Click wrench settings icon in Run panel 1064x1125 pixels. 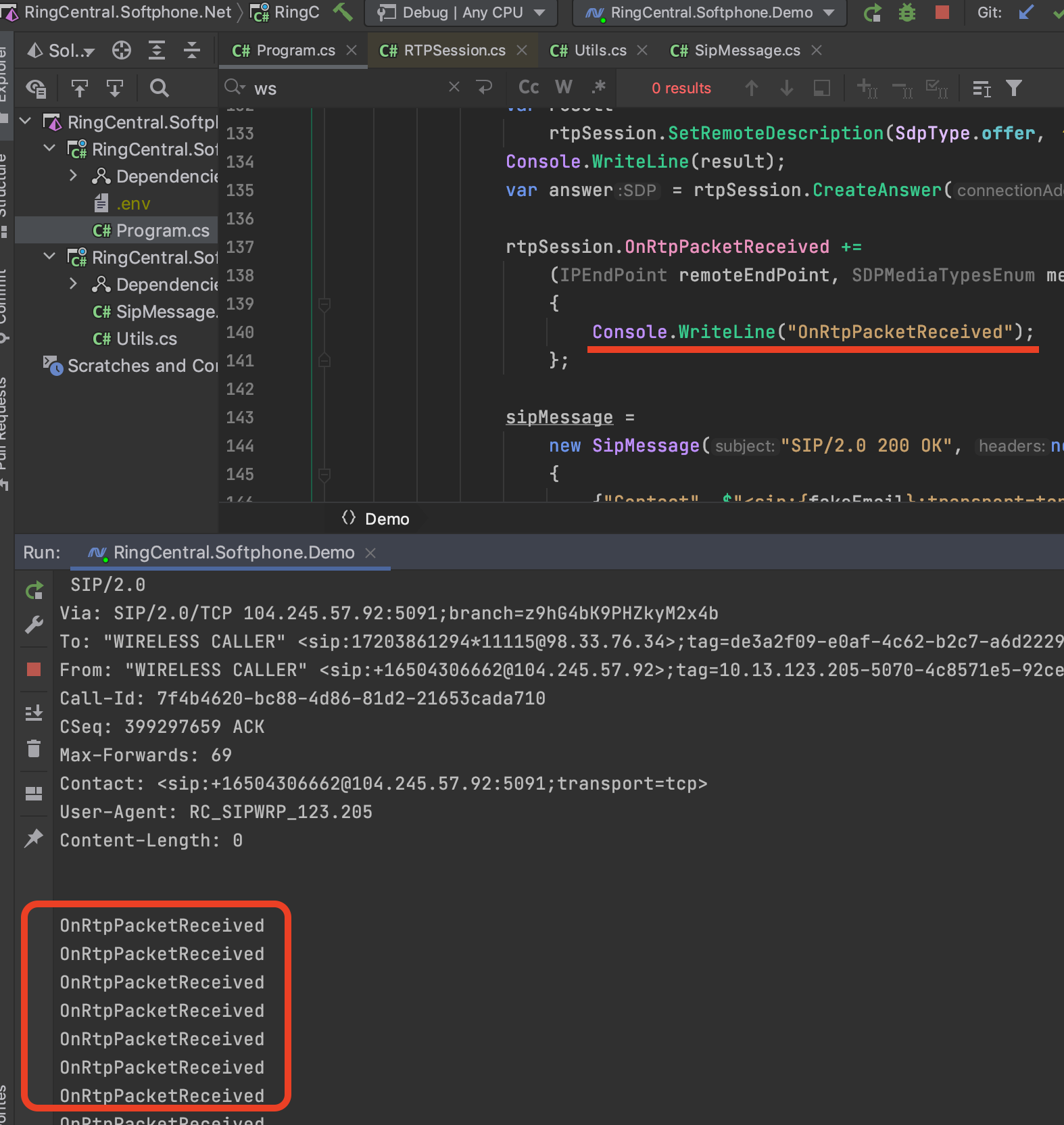click(x=34, y=625)
